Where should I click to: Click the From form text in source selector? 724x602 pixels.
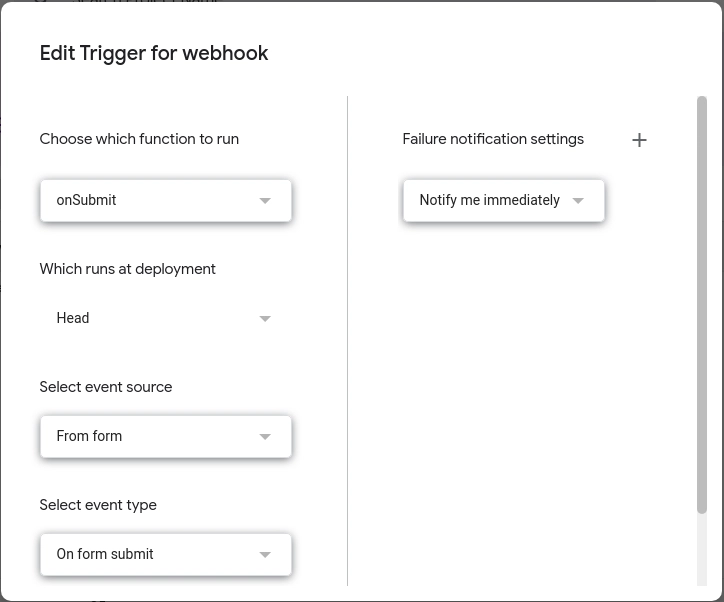(89, 436)
